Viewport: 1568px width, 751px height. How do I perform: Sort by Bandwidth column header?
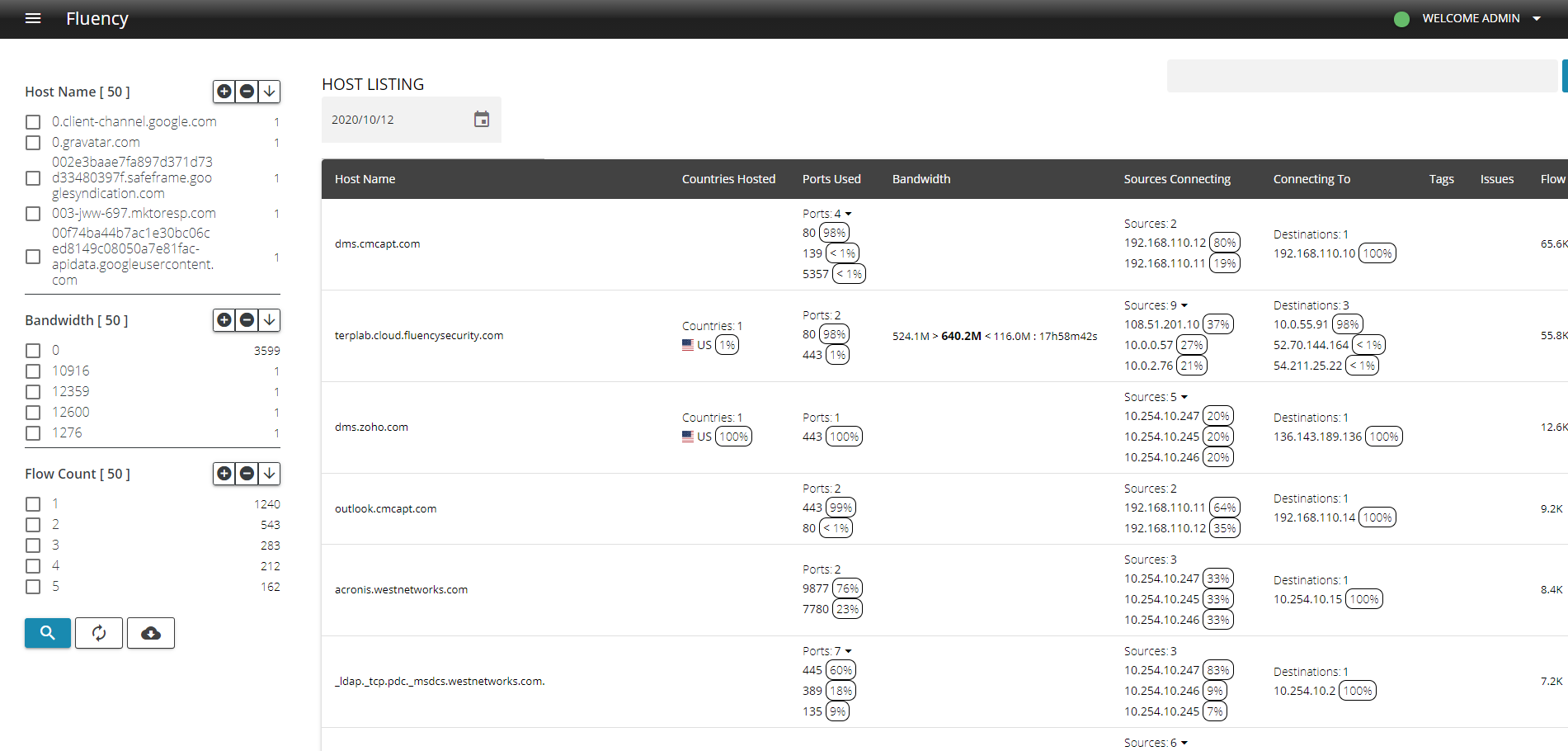(921, 179)
